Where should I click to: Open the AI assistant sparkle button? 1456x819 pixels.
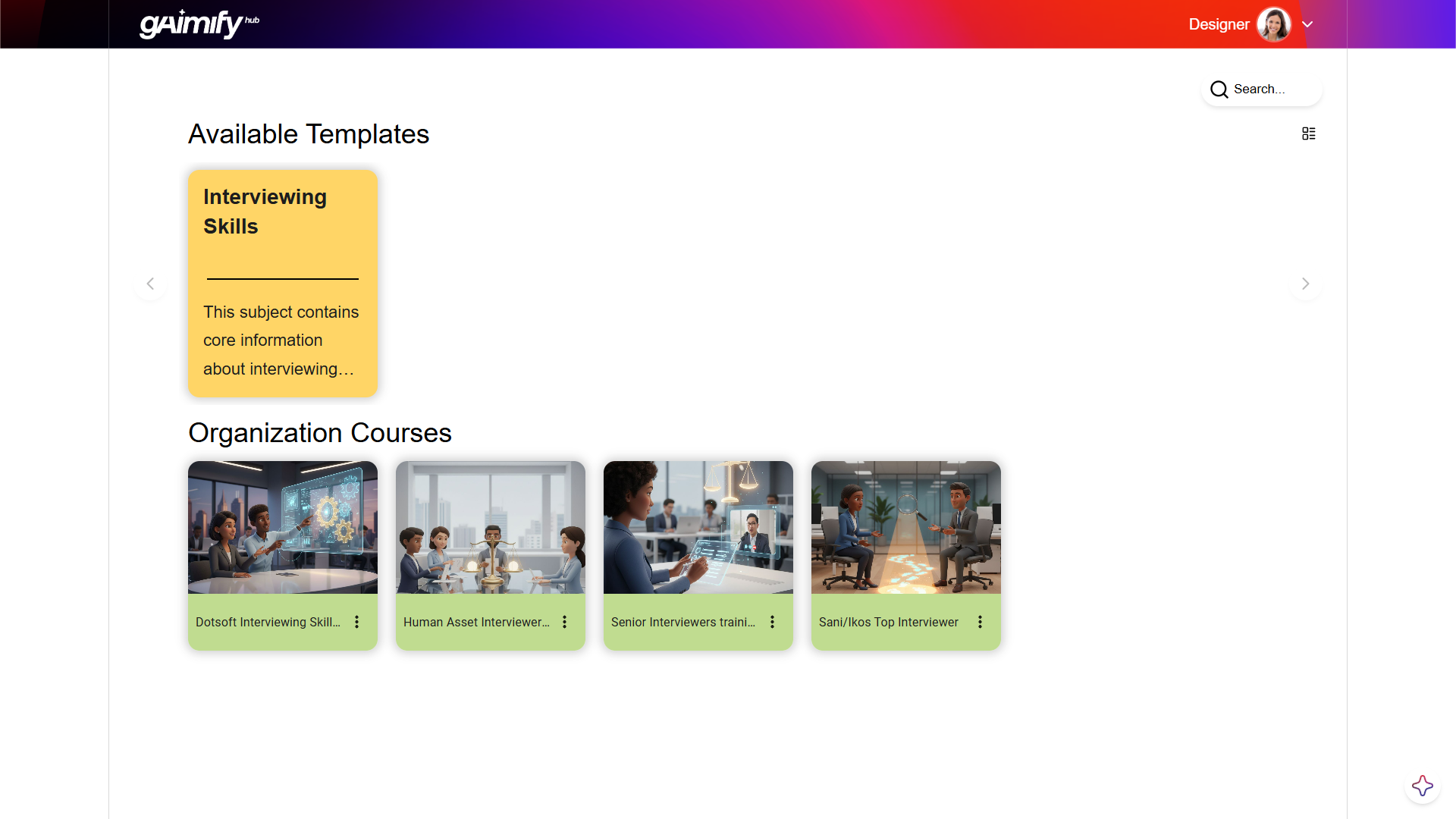(x=1422, y=786)
